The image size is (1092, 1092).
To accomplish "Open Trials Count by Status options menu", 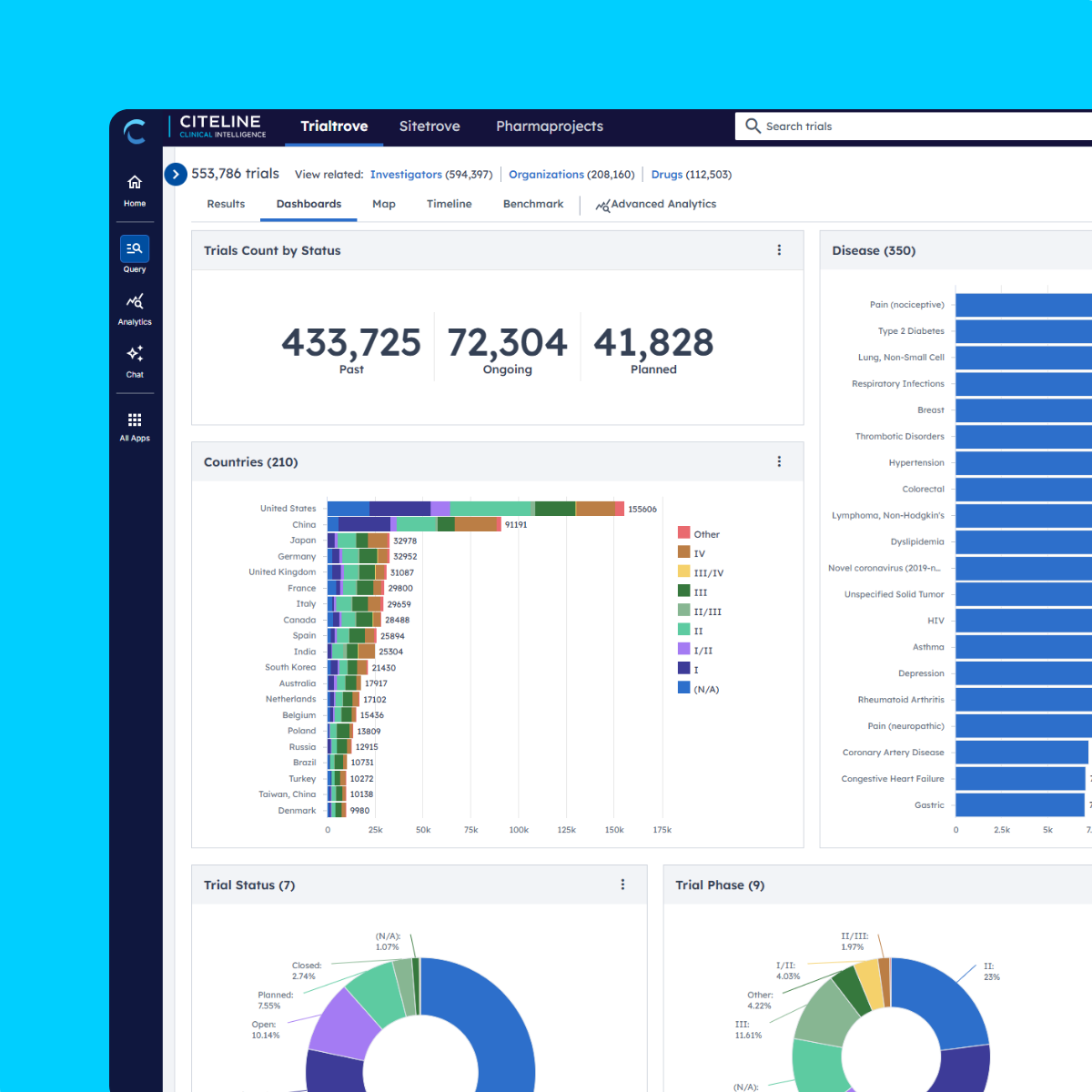I will [x=779, y=250].
